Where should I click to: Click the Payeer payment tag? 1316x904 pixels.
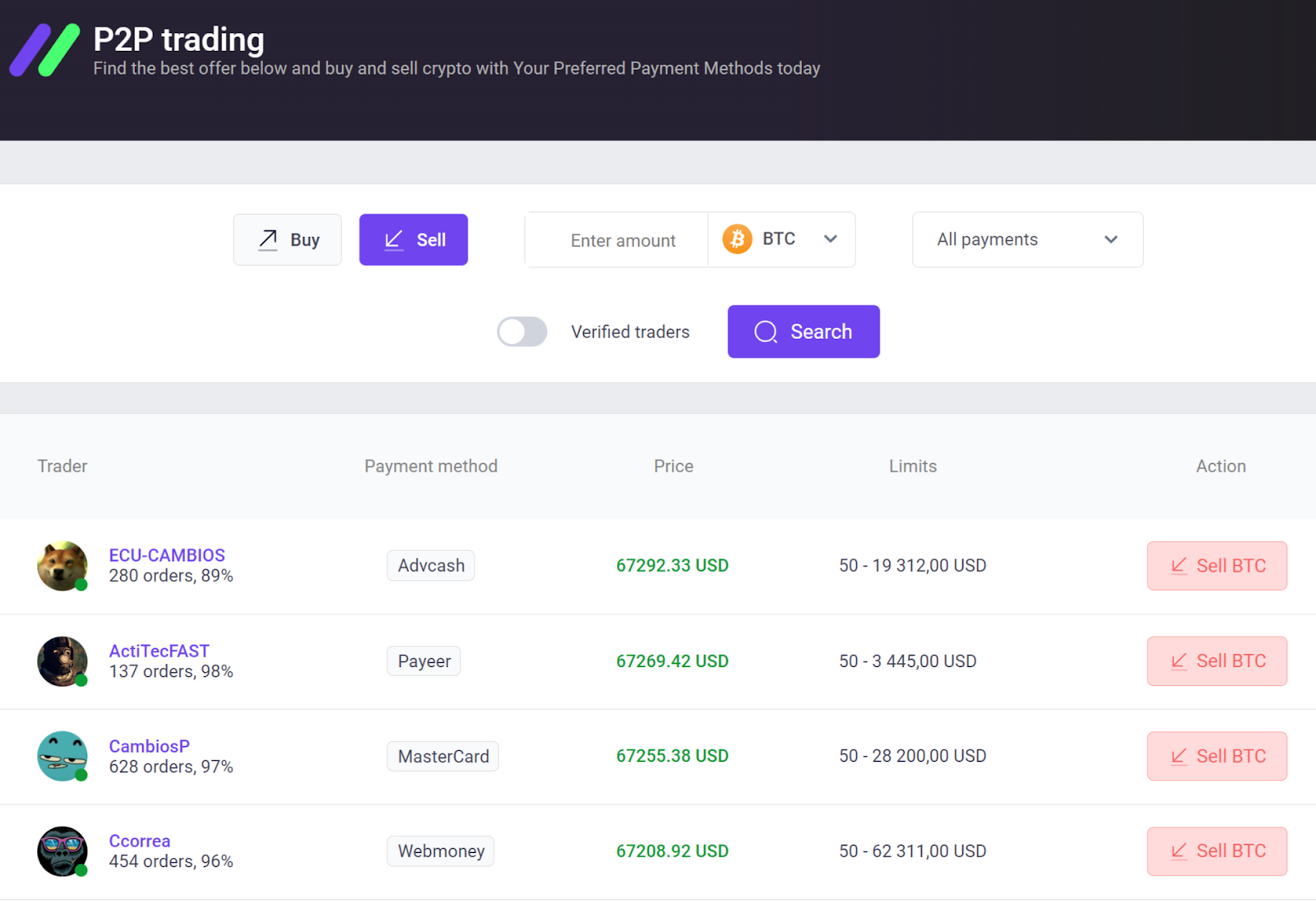point(424,661)
